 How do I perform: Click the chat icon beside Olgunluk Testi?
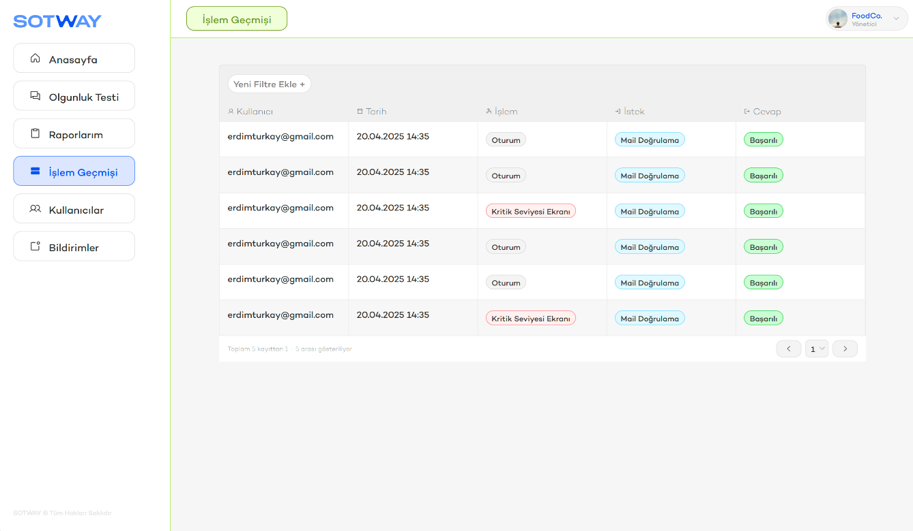click(35, 96)
